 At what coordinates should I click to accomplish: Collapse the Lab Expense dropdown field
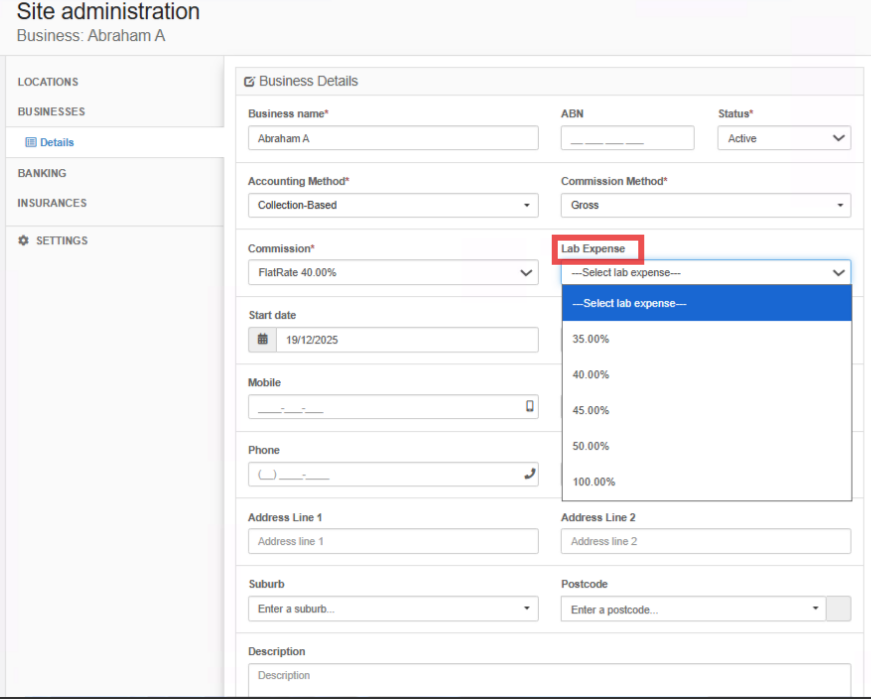(x=705, y=272)
